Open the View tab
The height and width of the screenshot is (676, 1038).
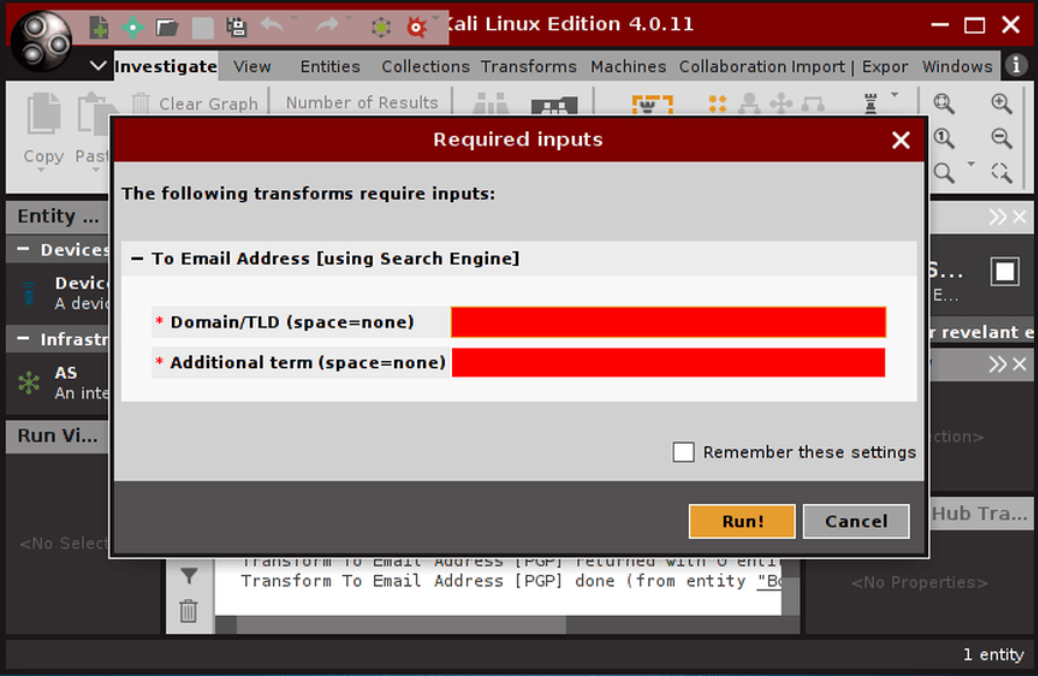(252, 66)
